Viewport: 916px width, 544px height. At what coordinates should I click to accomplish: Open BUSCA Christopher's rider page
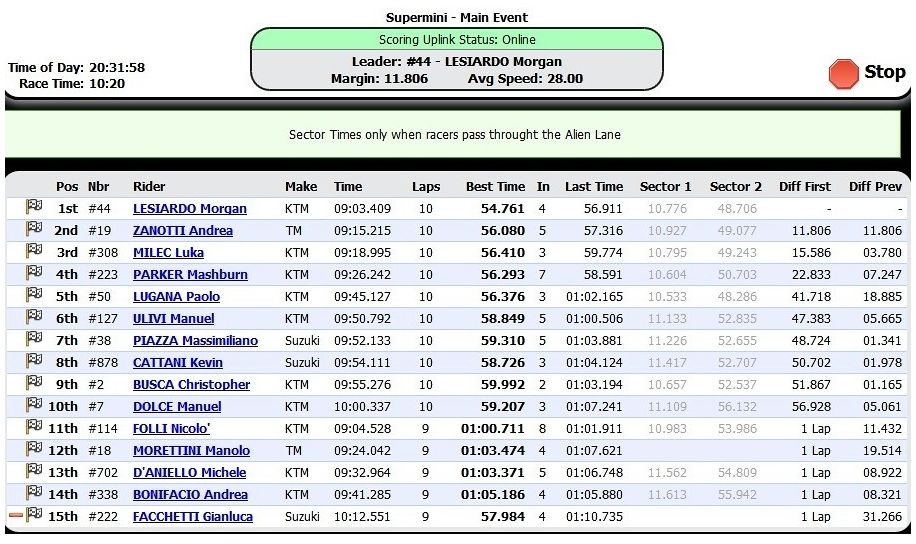pyautogui.click(x=191, y=385)
